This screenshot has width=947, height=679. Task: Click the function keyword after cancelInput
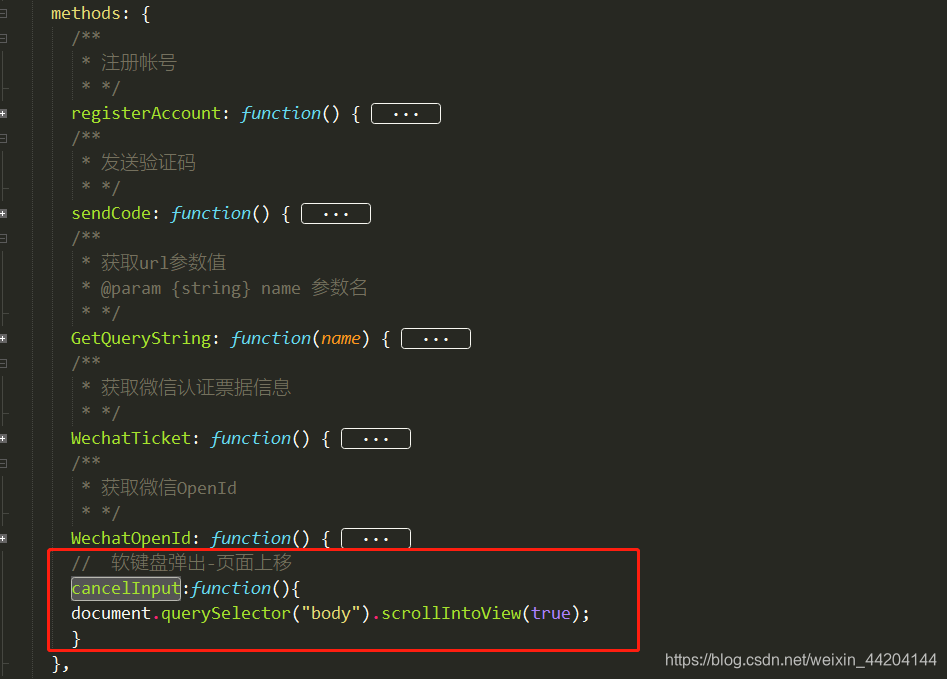coord(231,588)
